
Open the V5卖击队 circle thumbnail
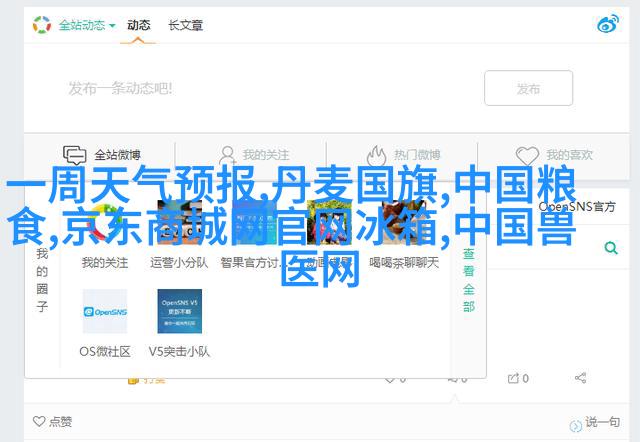[x=180, y=311]
